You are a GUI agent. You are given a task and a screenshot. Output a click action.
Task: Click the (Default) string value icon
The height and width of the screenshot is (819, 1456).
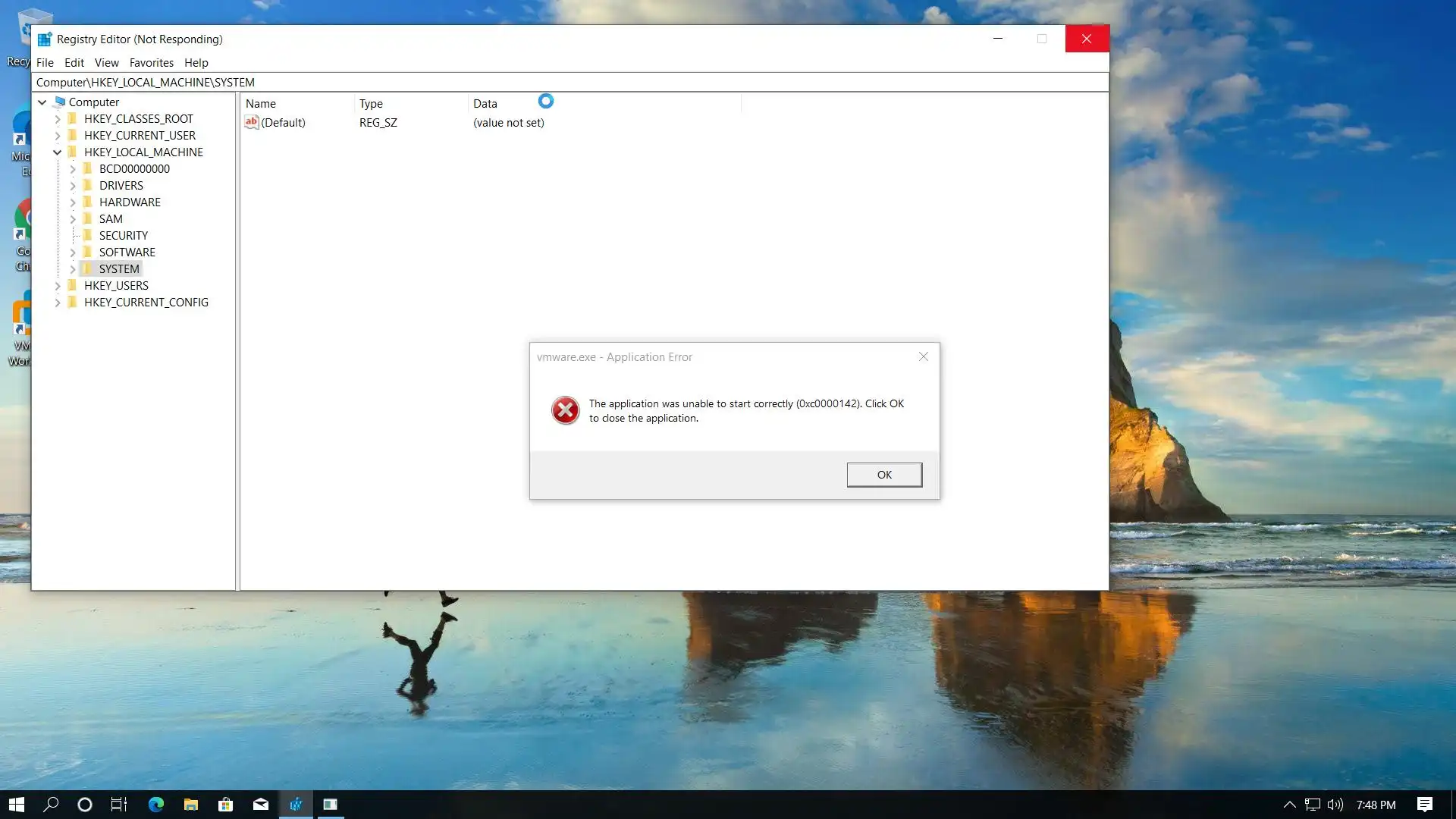(x=252, y=122)
